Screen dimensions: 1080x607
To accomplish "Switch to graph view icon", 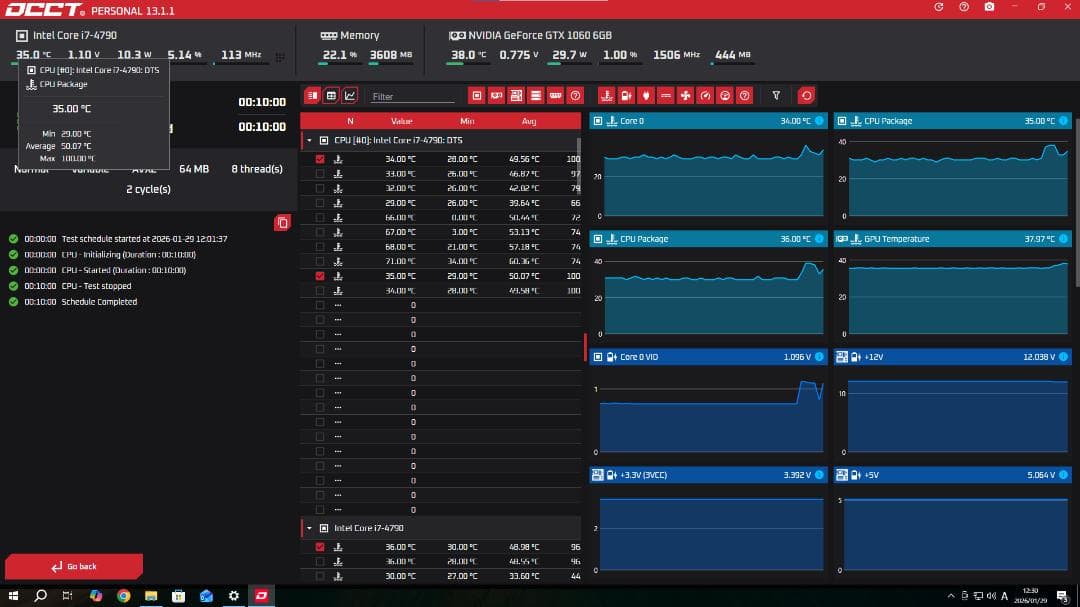I will [350, 96].
